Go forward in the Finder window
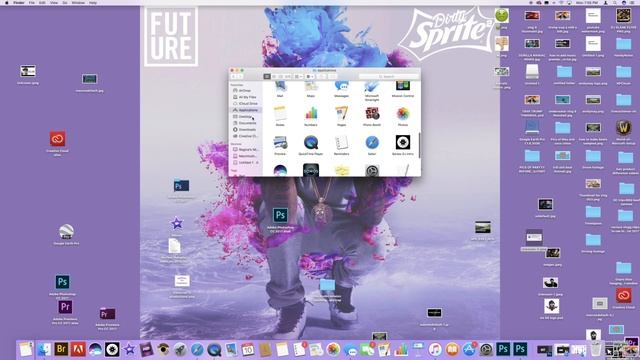Image resolution: width=640 pixels, height=360 pixels. point(240,76)
